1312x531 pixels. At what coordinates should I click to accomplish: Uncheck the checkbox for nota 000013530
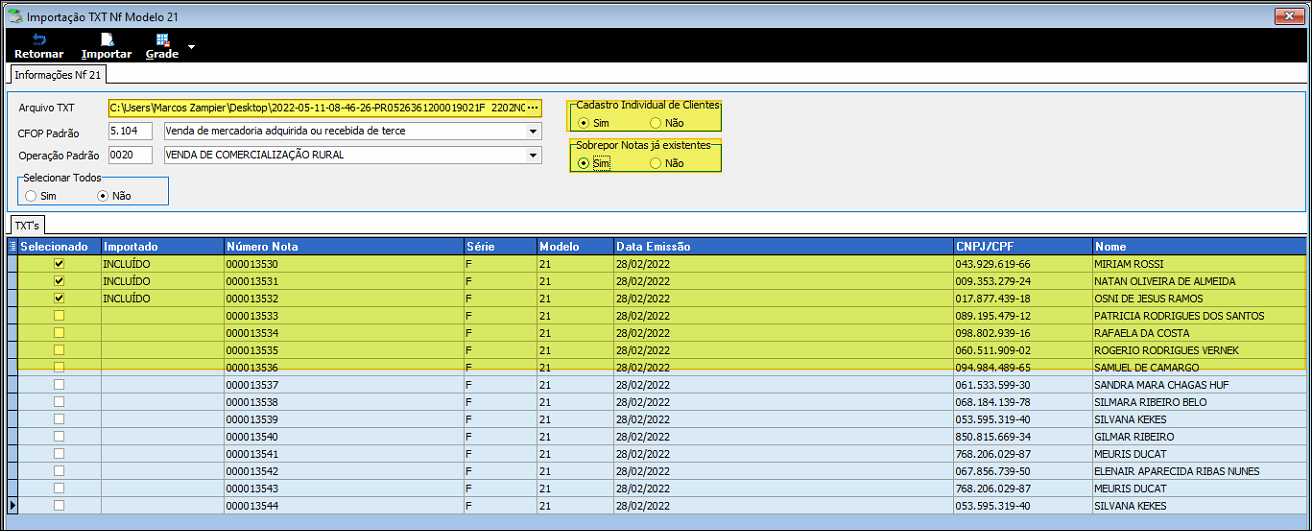[59, 263]
